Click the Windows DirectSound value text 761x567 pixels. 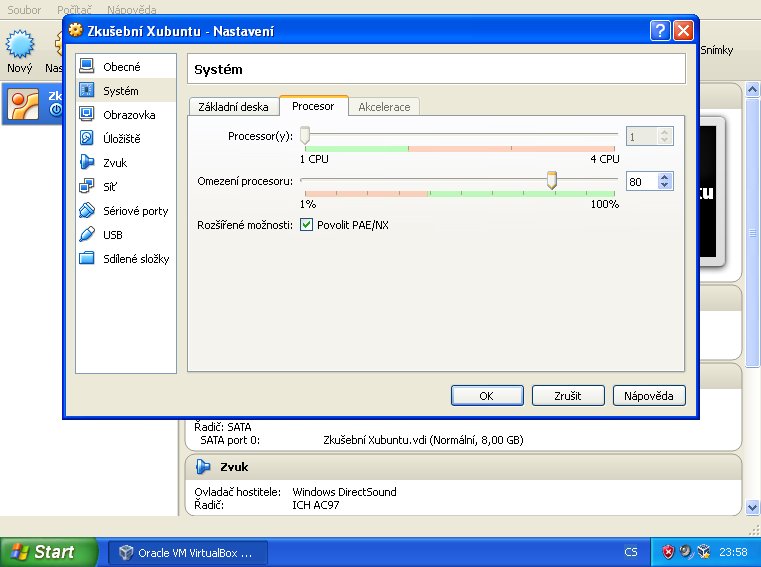344,492
